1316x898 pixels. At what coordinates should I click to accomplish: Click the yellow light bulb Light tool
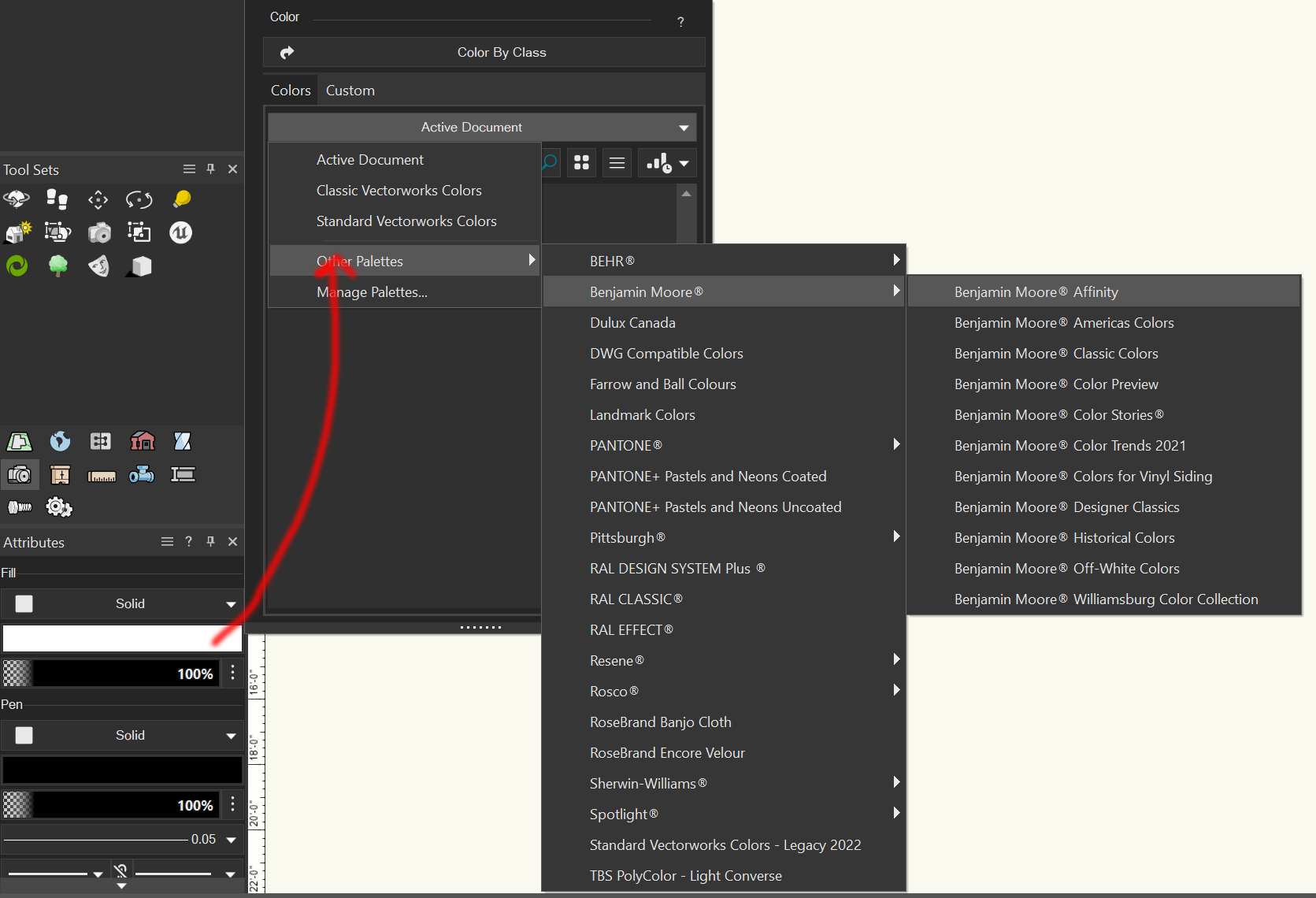pos(181,199)
